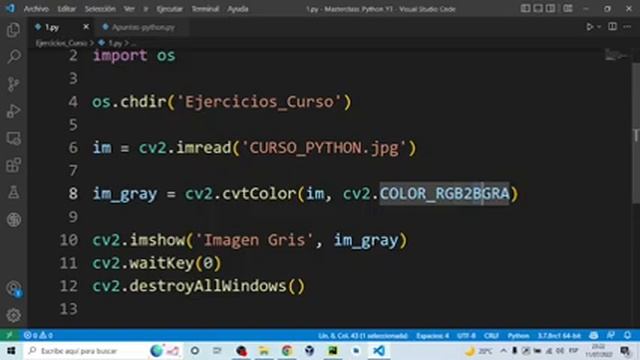Screen dimensions: 640x360
Task: Open the Python language mode selector
Action: [518, 336]
